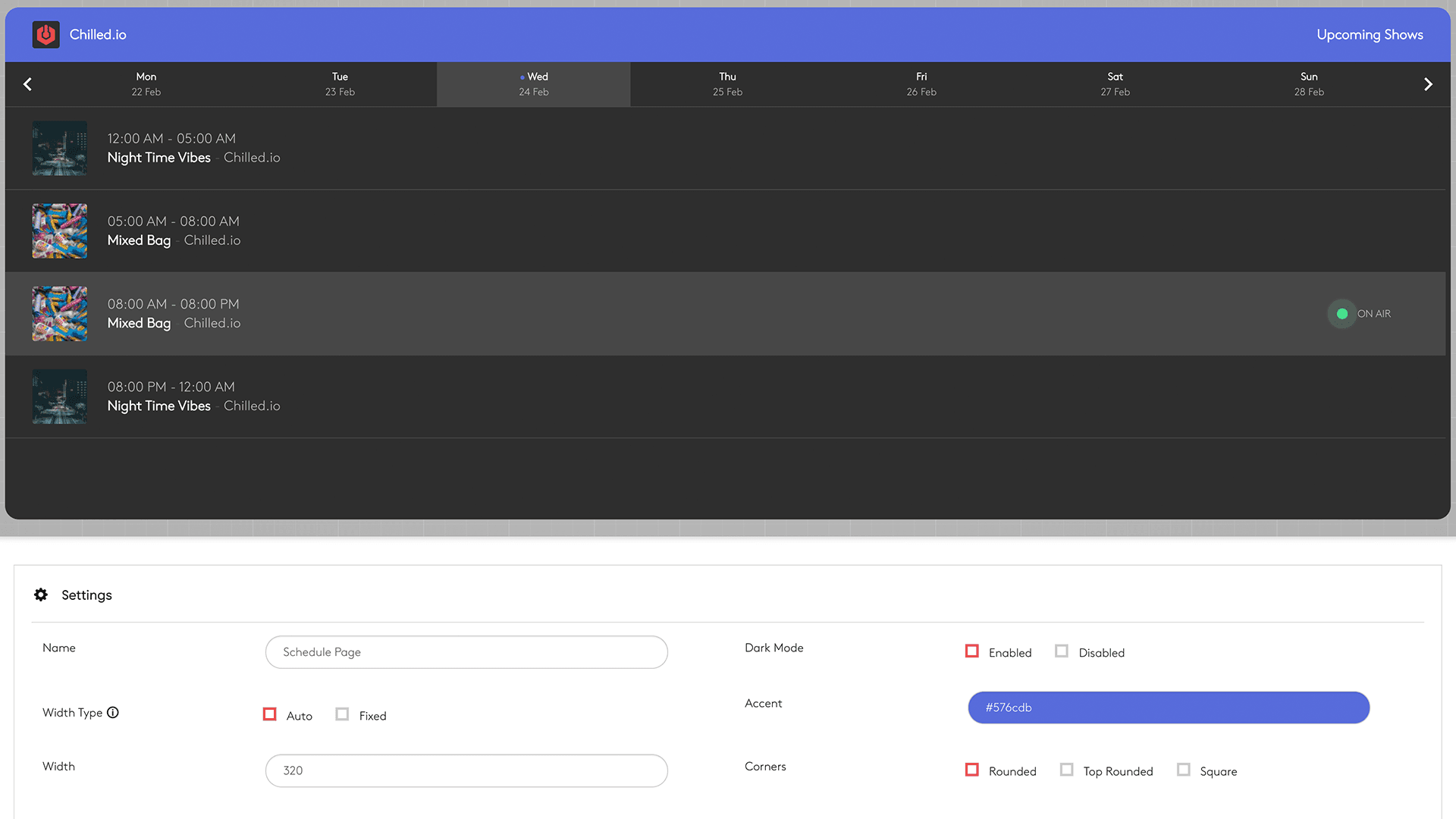Reselect the Wed 24 Feb tab
The height and width of the screenshot is (819, 1456).
point(533,83)
